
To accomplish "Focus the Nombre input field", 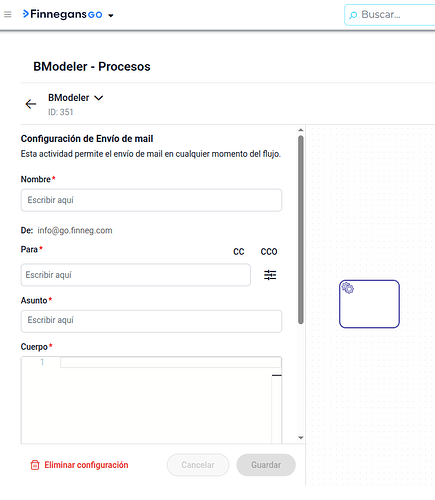I will click(x=151, y=200).
